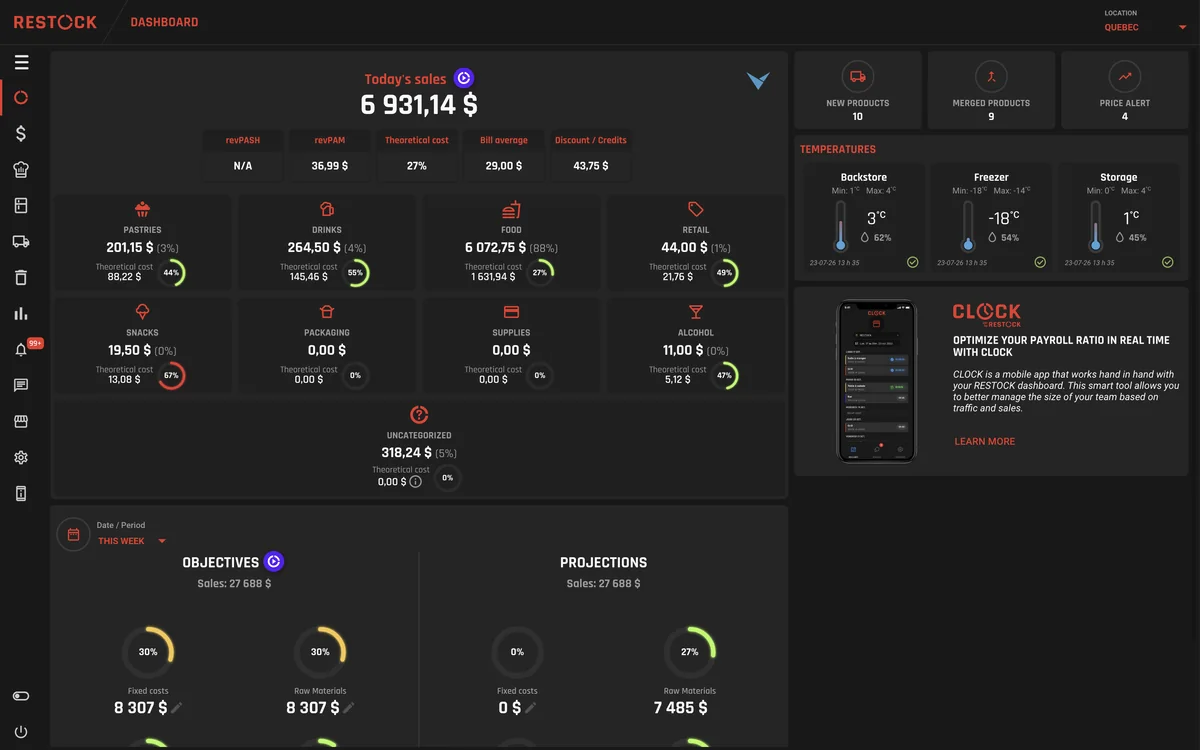Click the Drinks 55% cost ring
Screen dimensions: 1200x750
[355, 273]
